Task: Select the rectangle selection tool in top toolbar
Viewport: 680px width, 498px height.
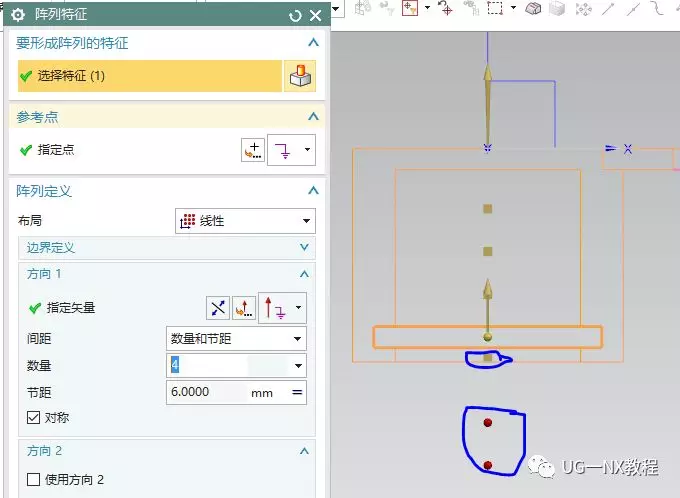Action: (495, 8)
